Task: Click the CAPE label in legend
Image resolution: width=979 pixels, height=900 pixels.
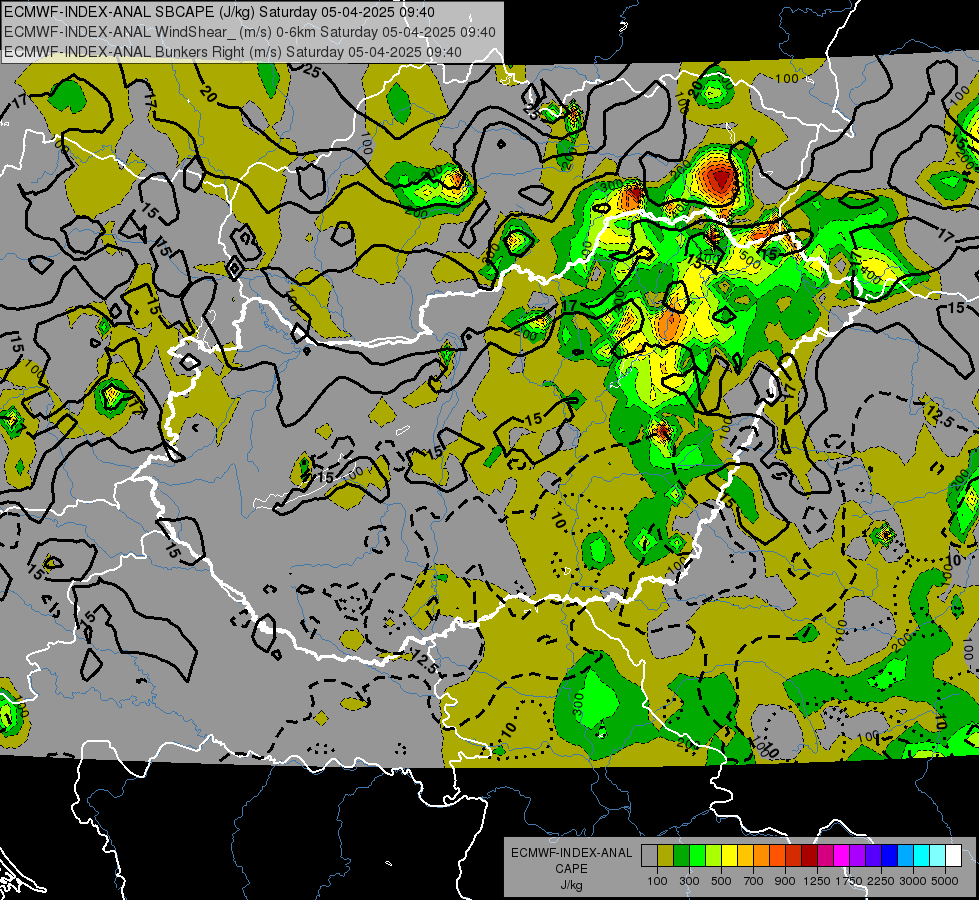Action: pos(571,869)
